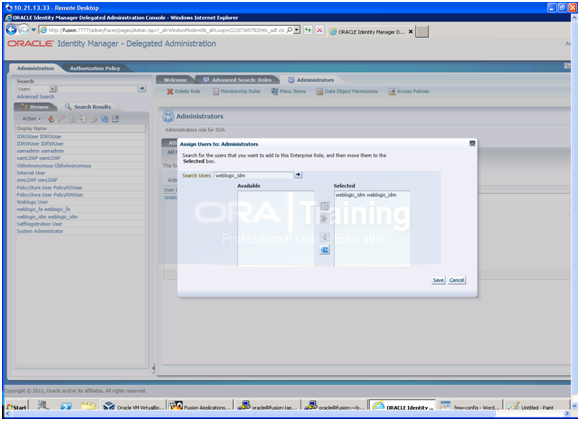This screenshot has width=580, height=421.
Task: Click the Move all users right icon
Action: click(x=324, y=219)
